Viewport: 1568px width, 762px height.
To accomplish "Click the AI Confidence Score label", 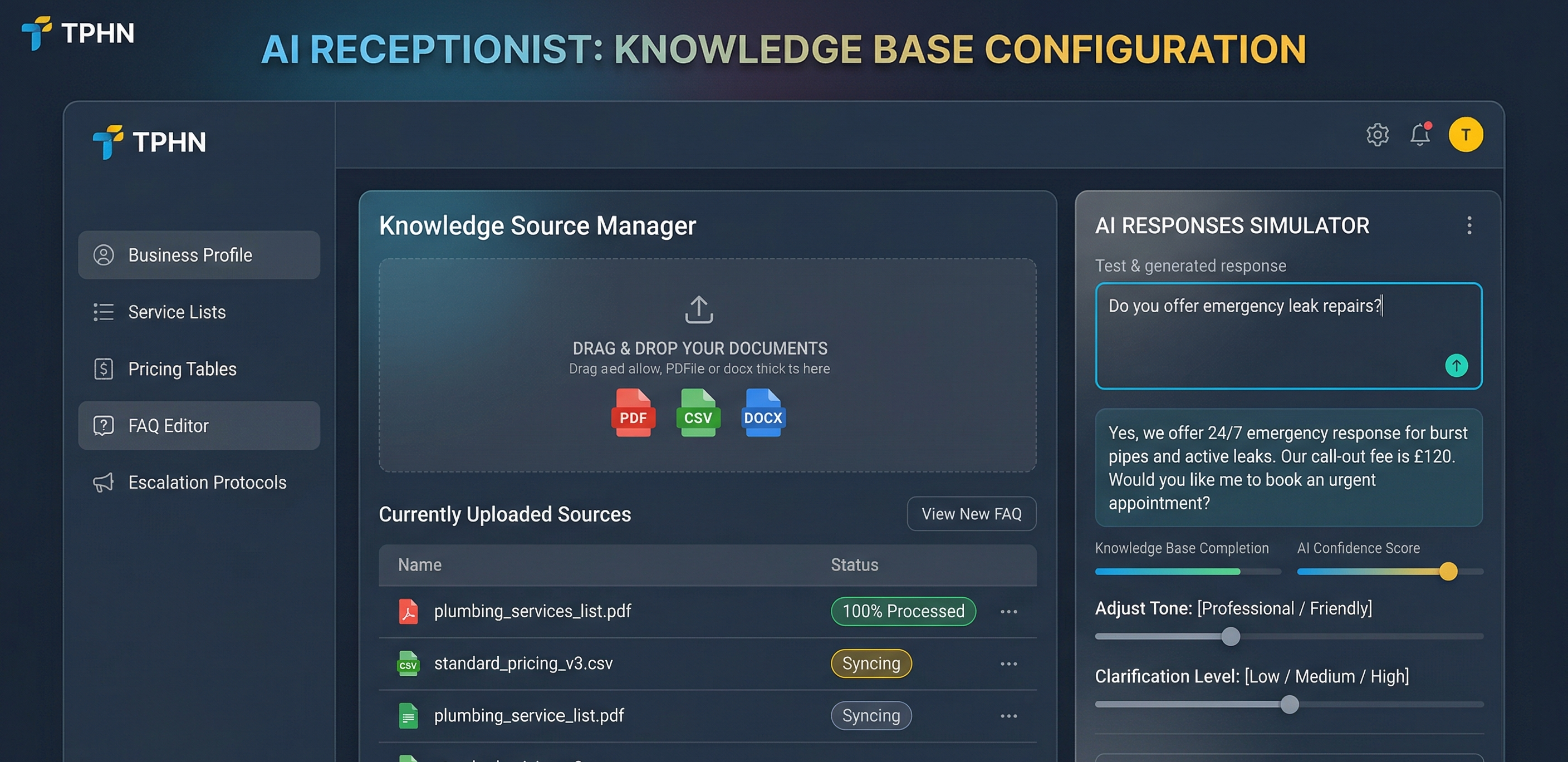I will click(x=1358, y=548).
